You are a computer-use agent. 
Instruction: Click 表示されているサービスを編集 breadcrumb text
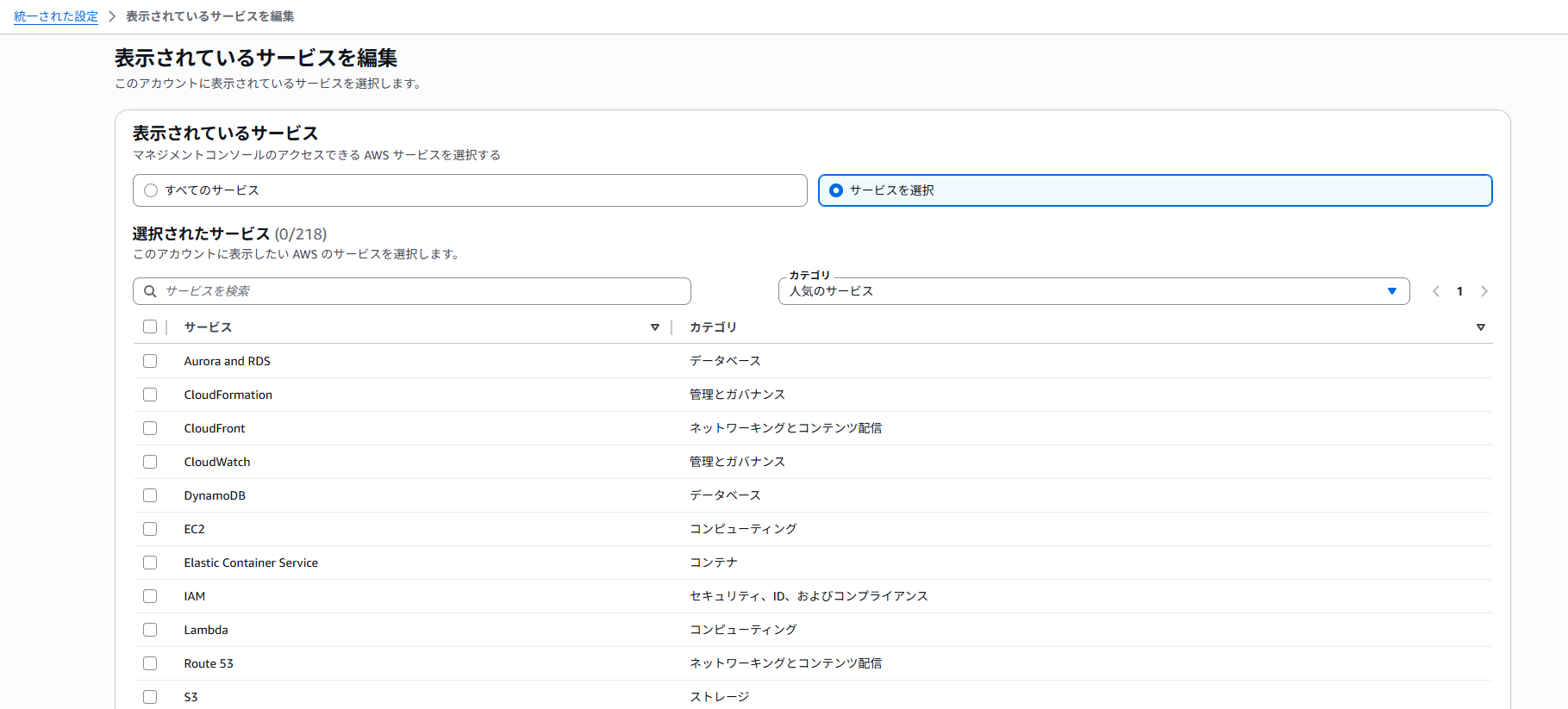210,16
